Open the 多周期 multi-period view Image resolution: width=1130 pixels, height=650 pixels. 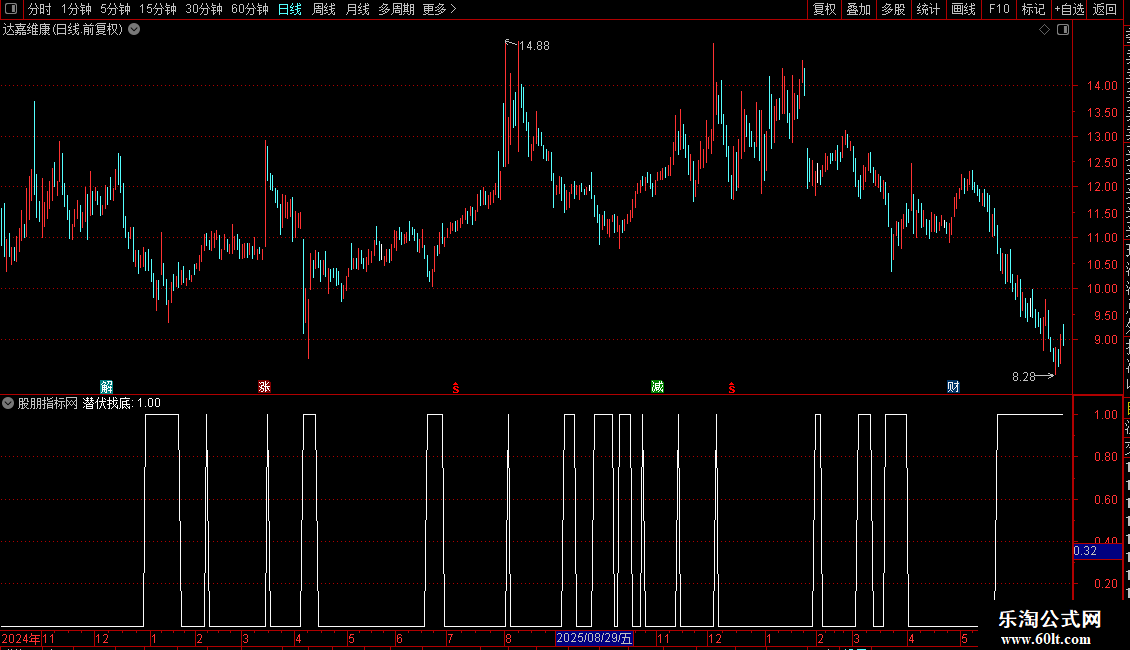[x=396, y=9]
